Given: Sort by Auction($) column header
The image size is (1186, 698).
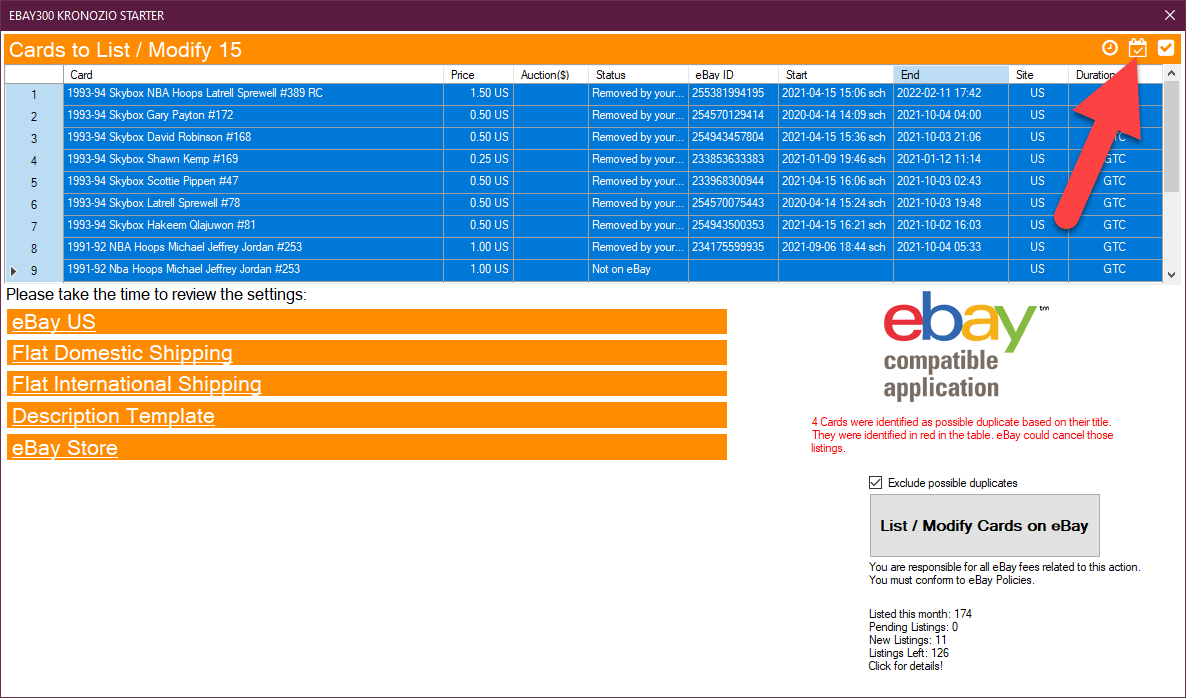Looking at the screenshot, I should coord(551,75).
